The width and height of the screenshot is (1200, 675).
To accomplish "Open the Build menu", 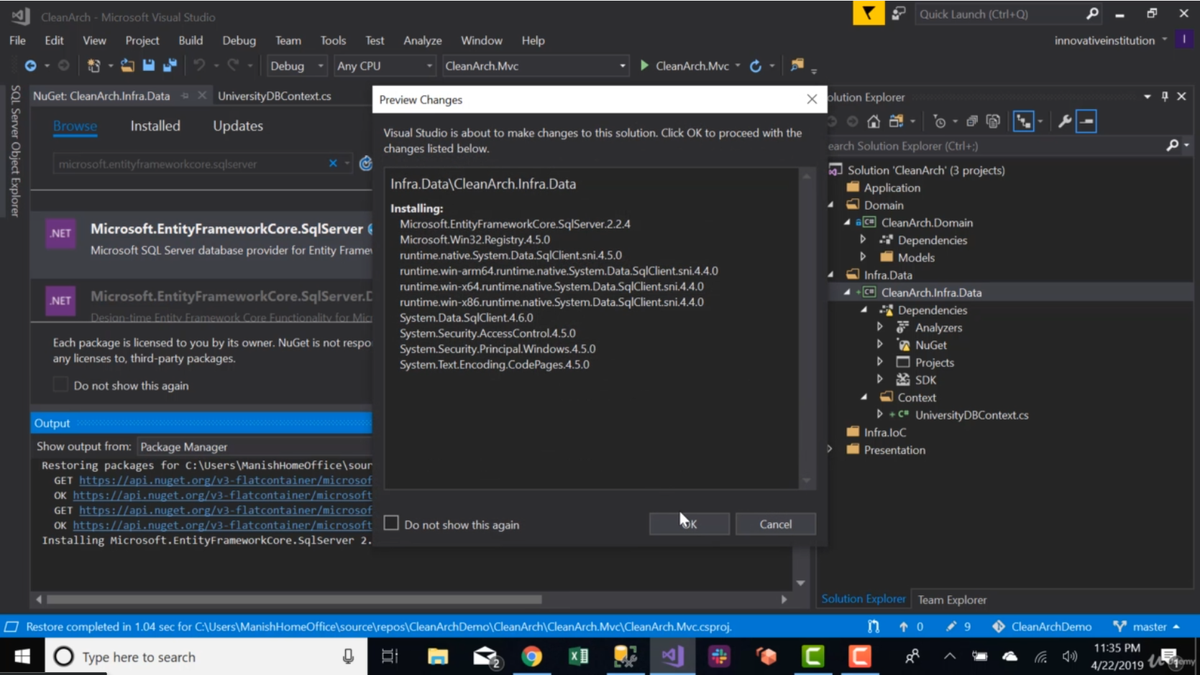I will (x=190, y=41).
